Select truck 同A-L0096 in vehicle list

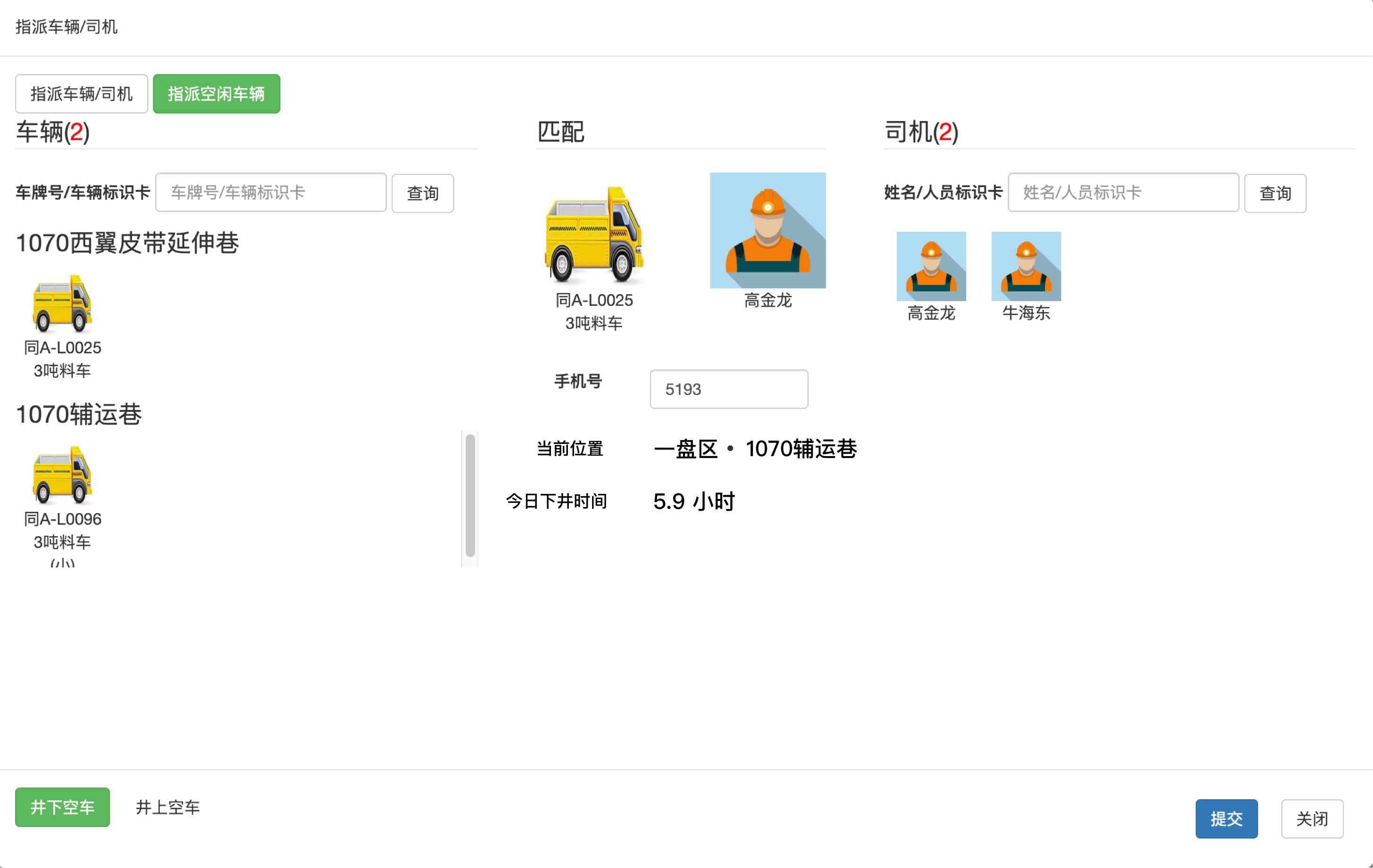[x=63, y=476]
